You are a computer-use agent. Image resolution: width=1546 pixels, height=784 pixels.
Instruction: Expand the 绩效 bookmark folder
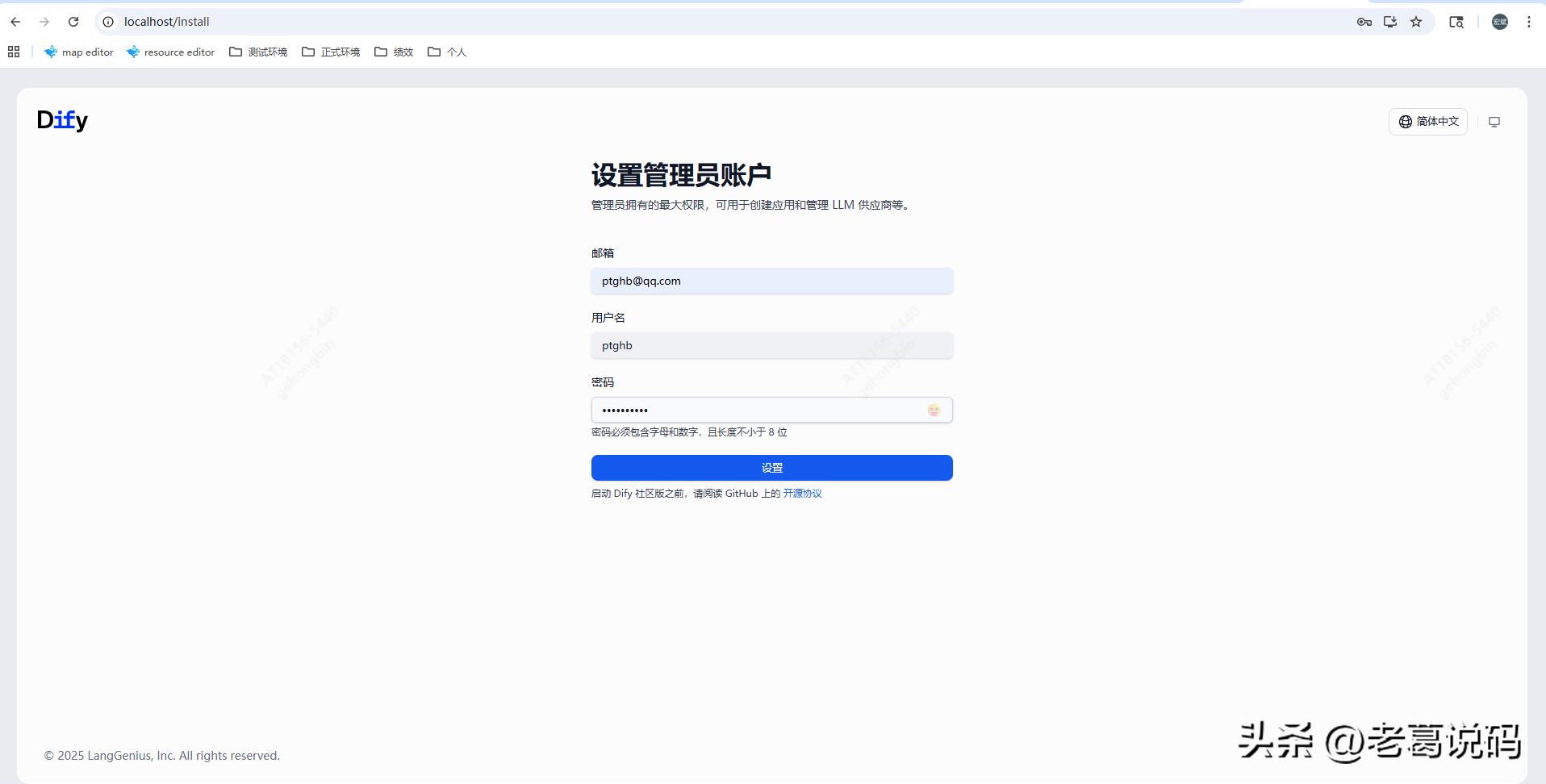tap(394, 52)
